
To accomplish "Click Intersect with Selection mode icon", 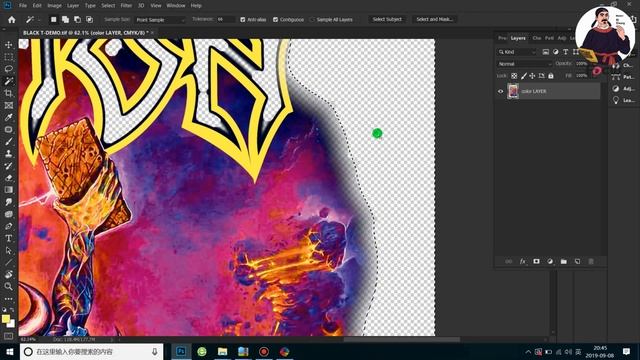I will point(89,20).
